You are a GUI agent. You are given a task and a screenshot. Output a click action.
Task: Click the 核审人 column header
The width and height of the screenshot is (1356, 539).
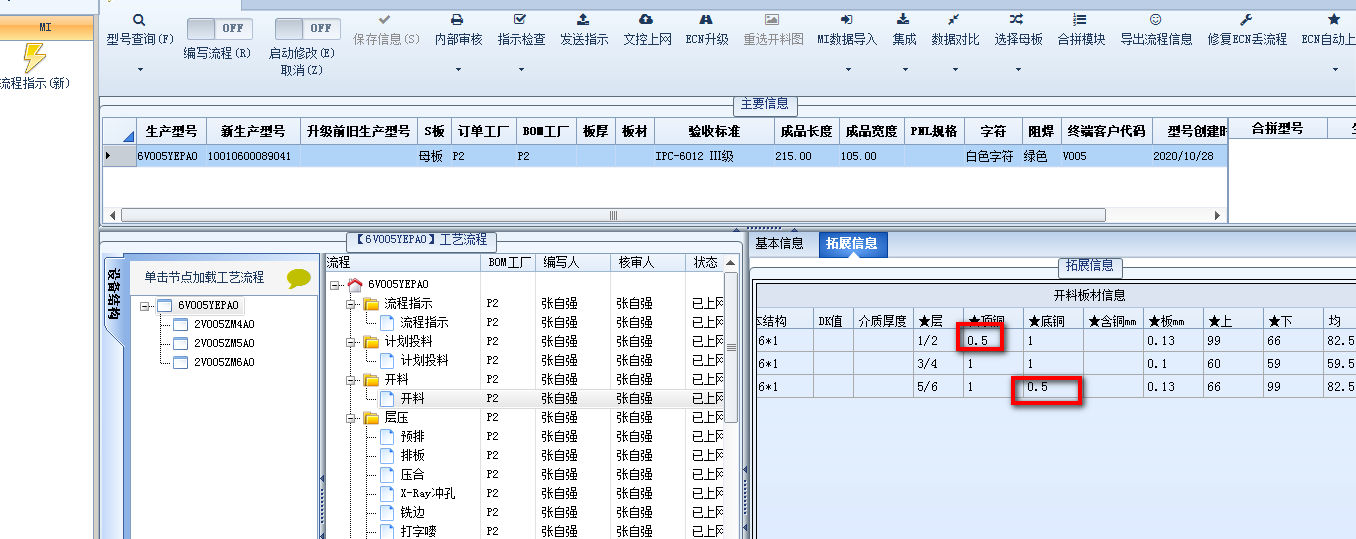click(647, 262)
